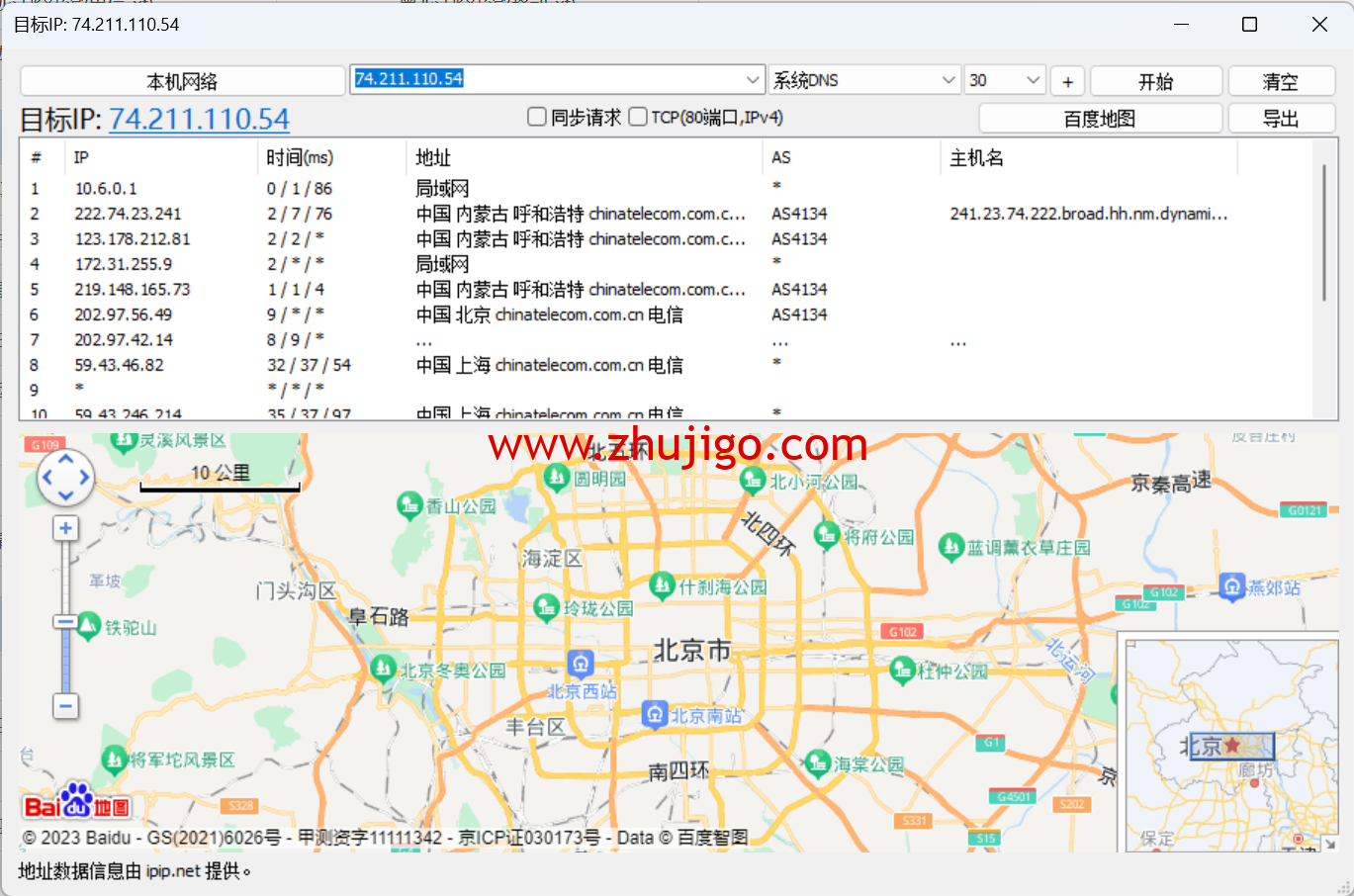Click the 百度地图 button
Screen dimensions: 1354x896
click(1100, 119)
